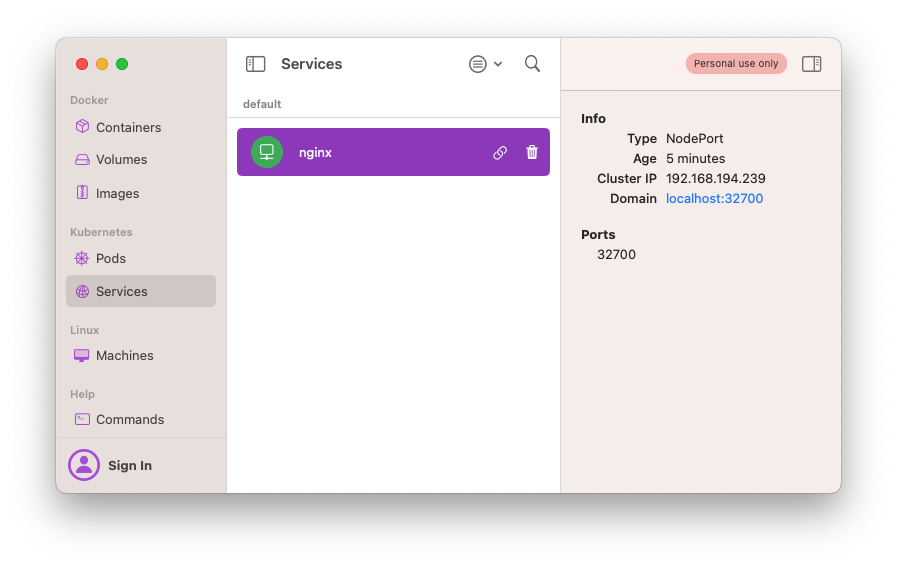This screenshot has width=897, height=567.
Task: Delete nginx service with trash icon
Action: click(532, 152)
